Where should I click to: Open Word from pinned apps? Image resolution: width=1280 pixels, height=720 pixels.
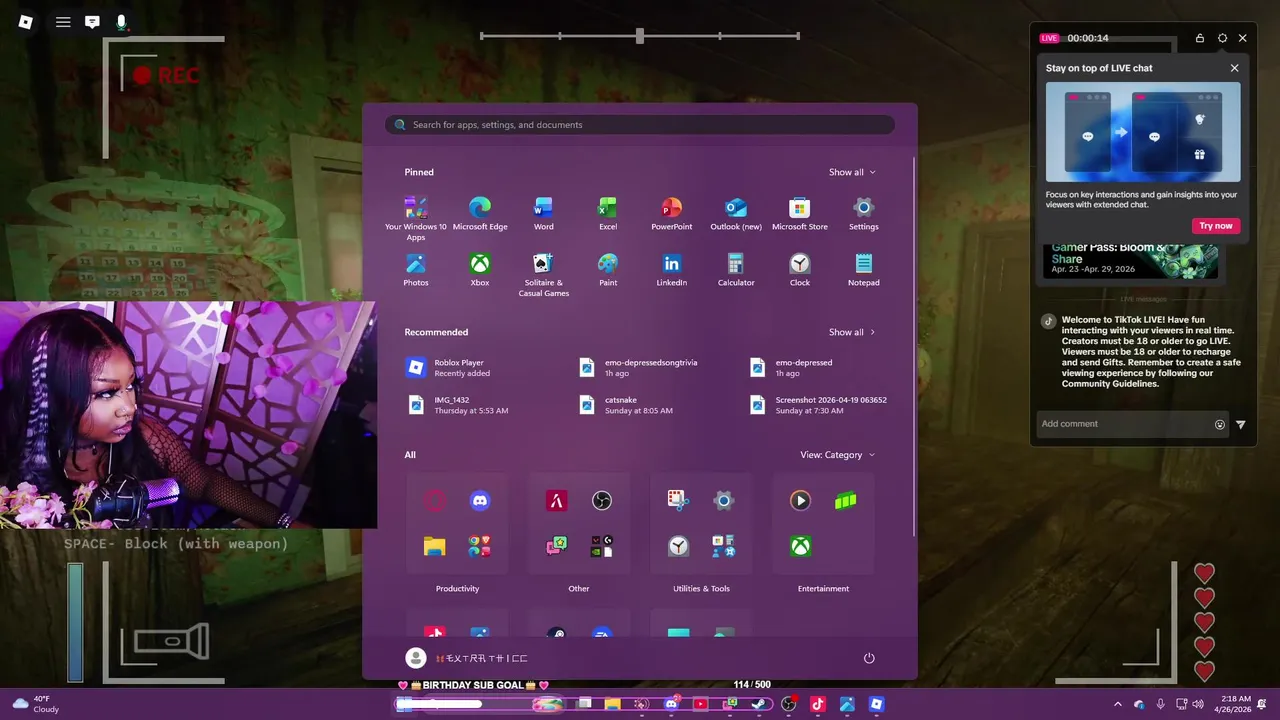[x=543, y=214]
